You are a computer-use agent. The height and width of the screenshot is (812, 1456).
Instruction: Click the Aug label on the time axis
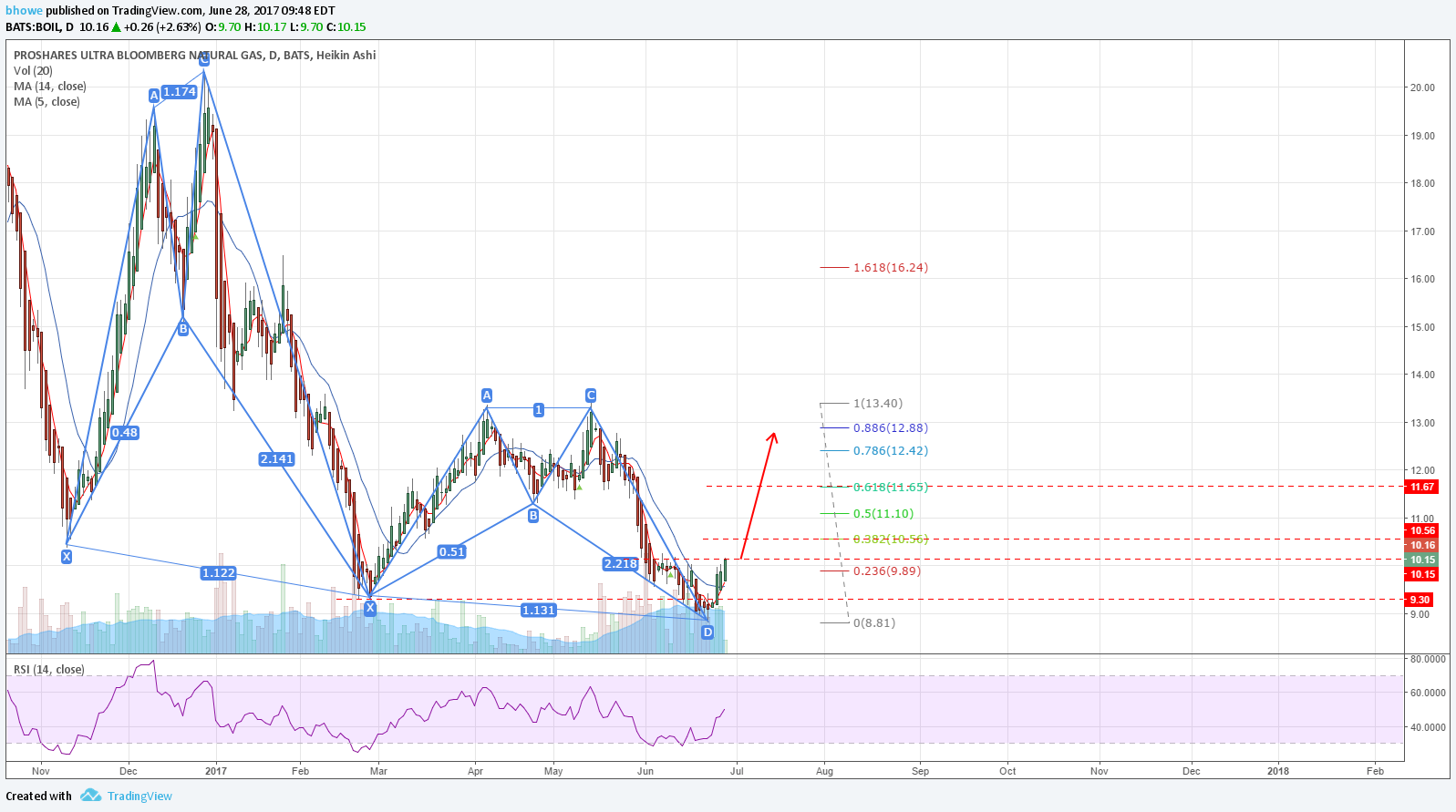824,771
